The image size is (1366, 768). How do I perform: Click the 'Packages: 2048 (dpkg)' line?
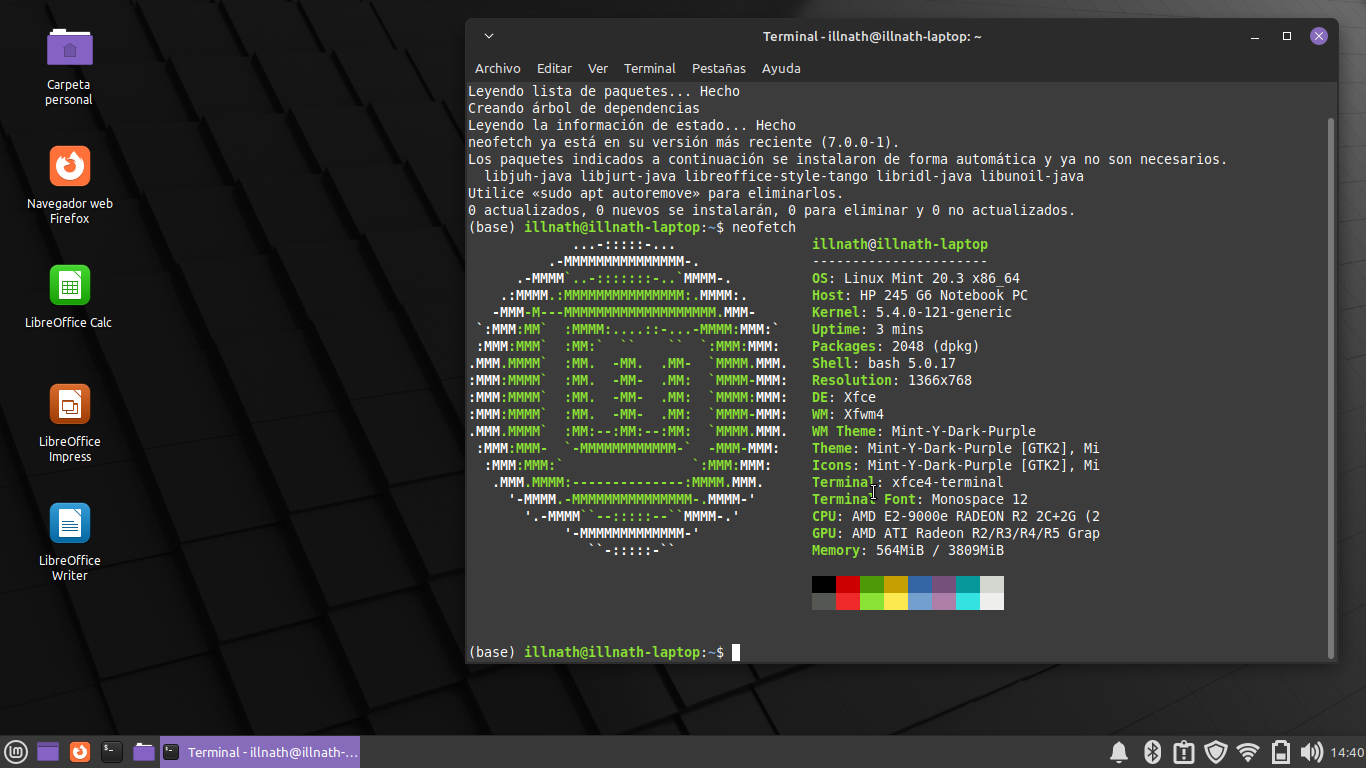point(896,346)
